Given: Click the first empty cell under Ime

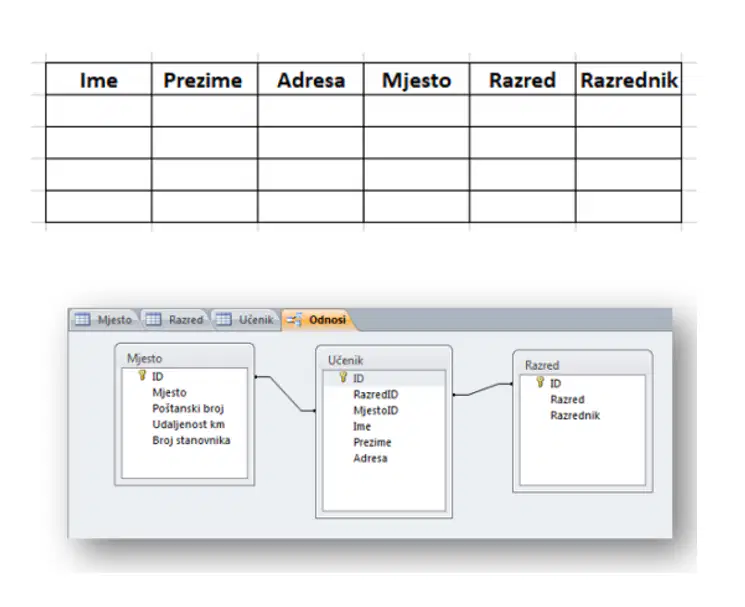Looking at the screenshot, I should [x=99, y=111].
